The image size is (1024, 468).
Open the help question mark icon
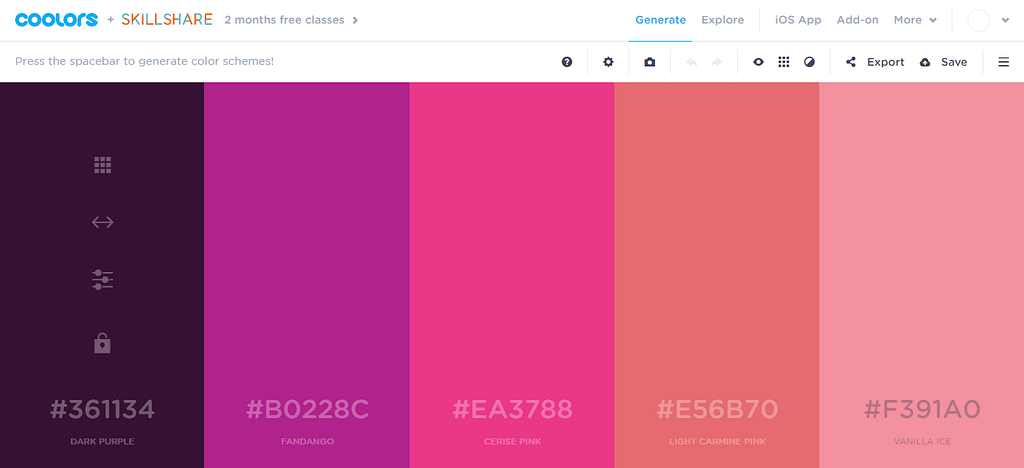[567, 62]
